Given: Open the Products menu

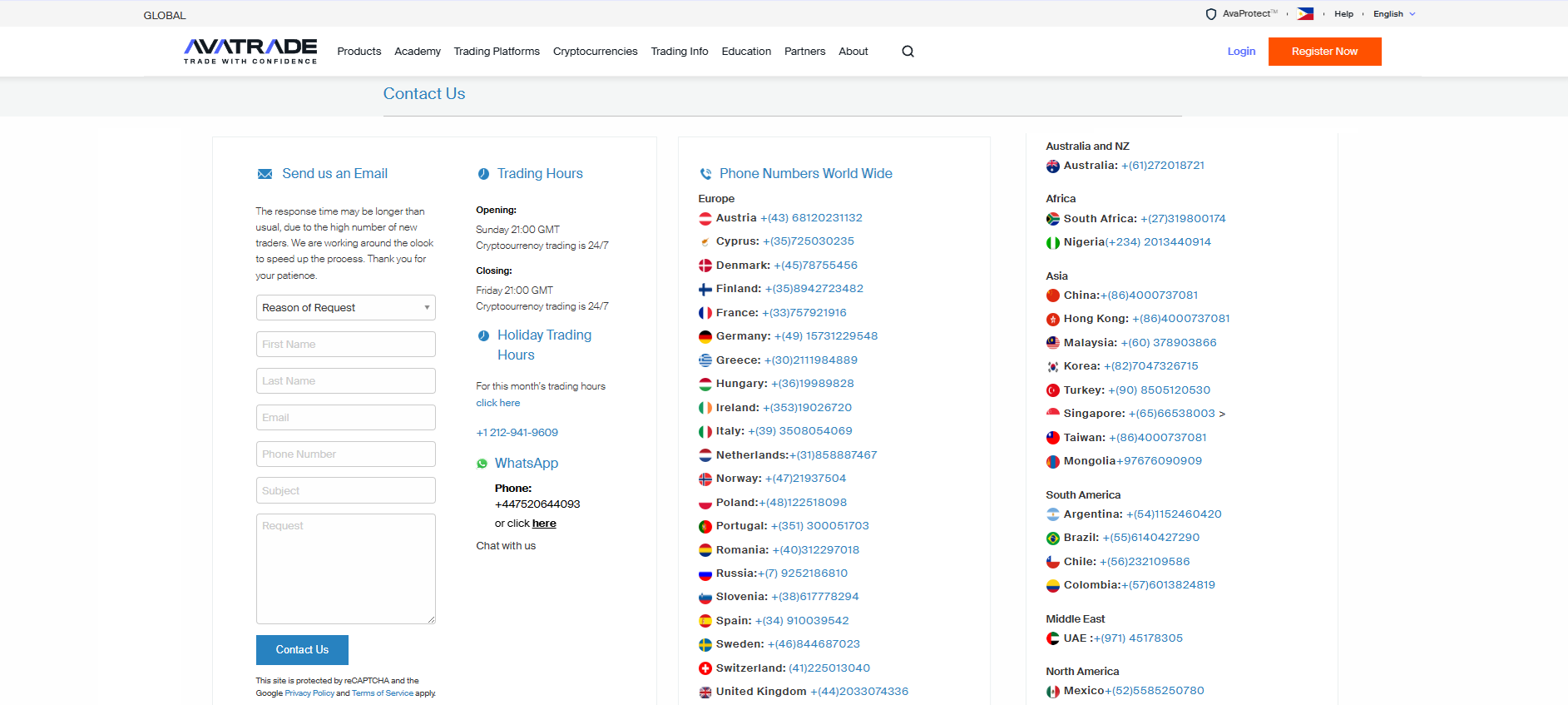Looking at the screenshot, I should (x=359, y=52).
